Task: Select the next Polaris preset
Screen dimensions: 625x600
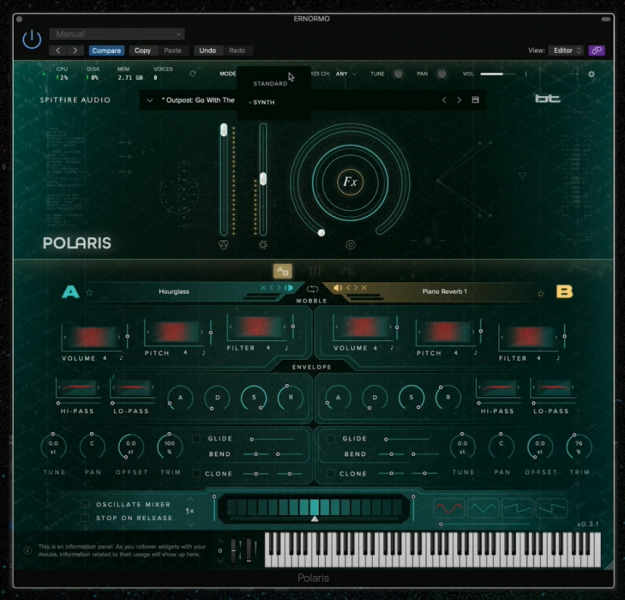Action: pyautogui.click(x=459, y=100)
